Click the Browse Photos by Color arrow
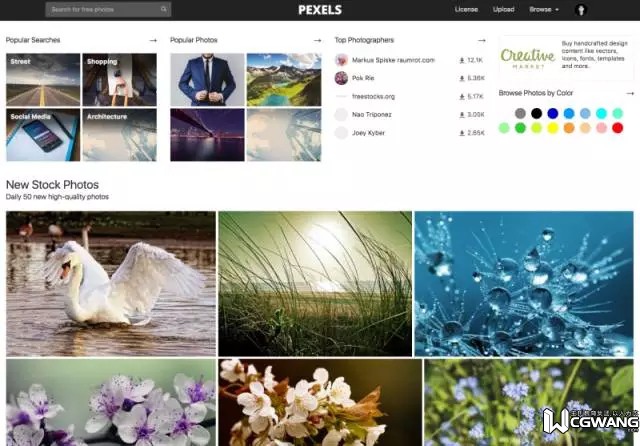 point(630,93)
